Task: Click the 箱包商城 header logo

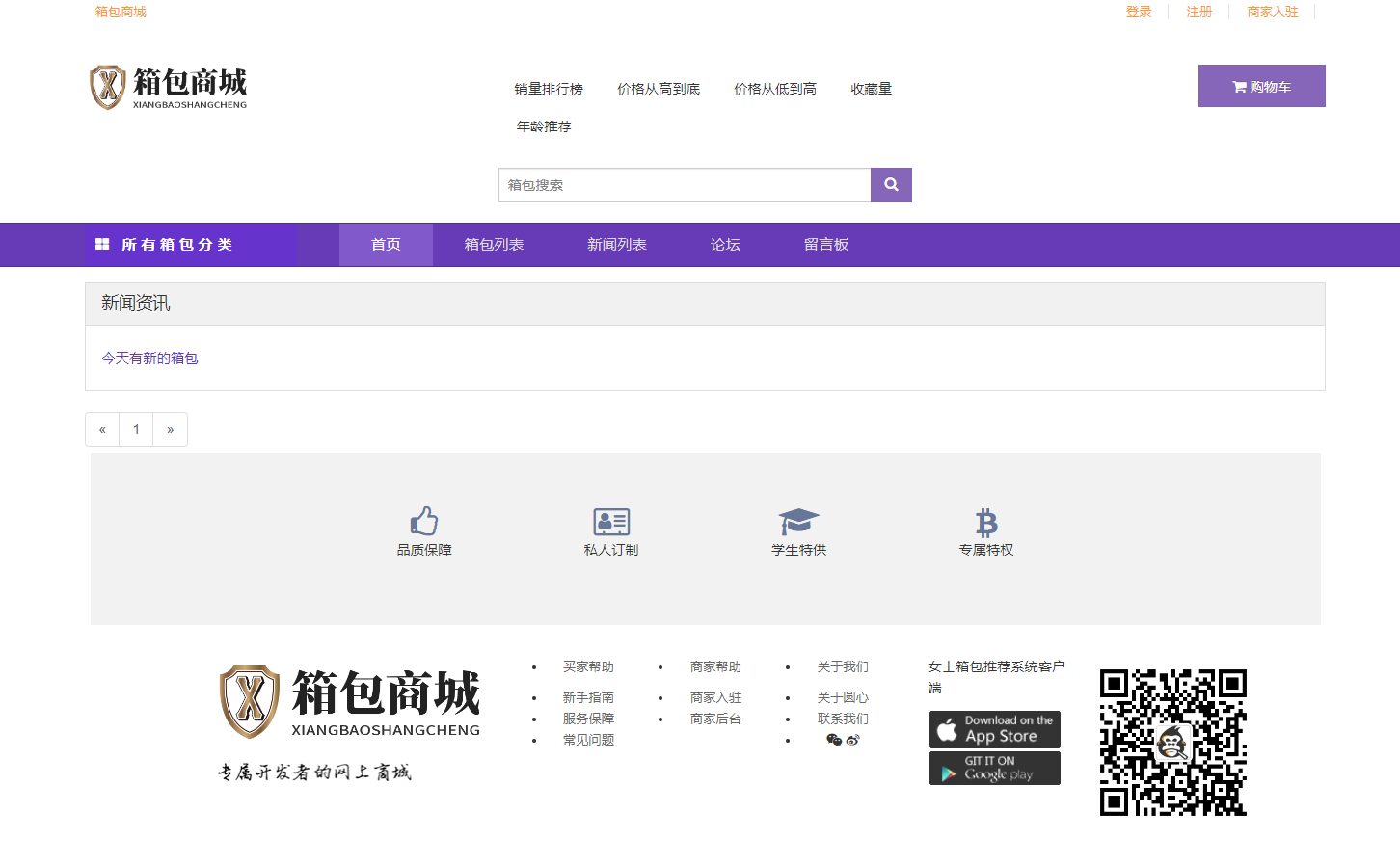Action: point(169,88)
